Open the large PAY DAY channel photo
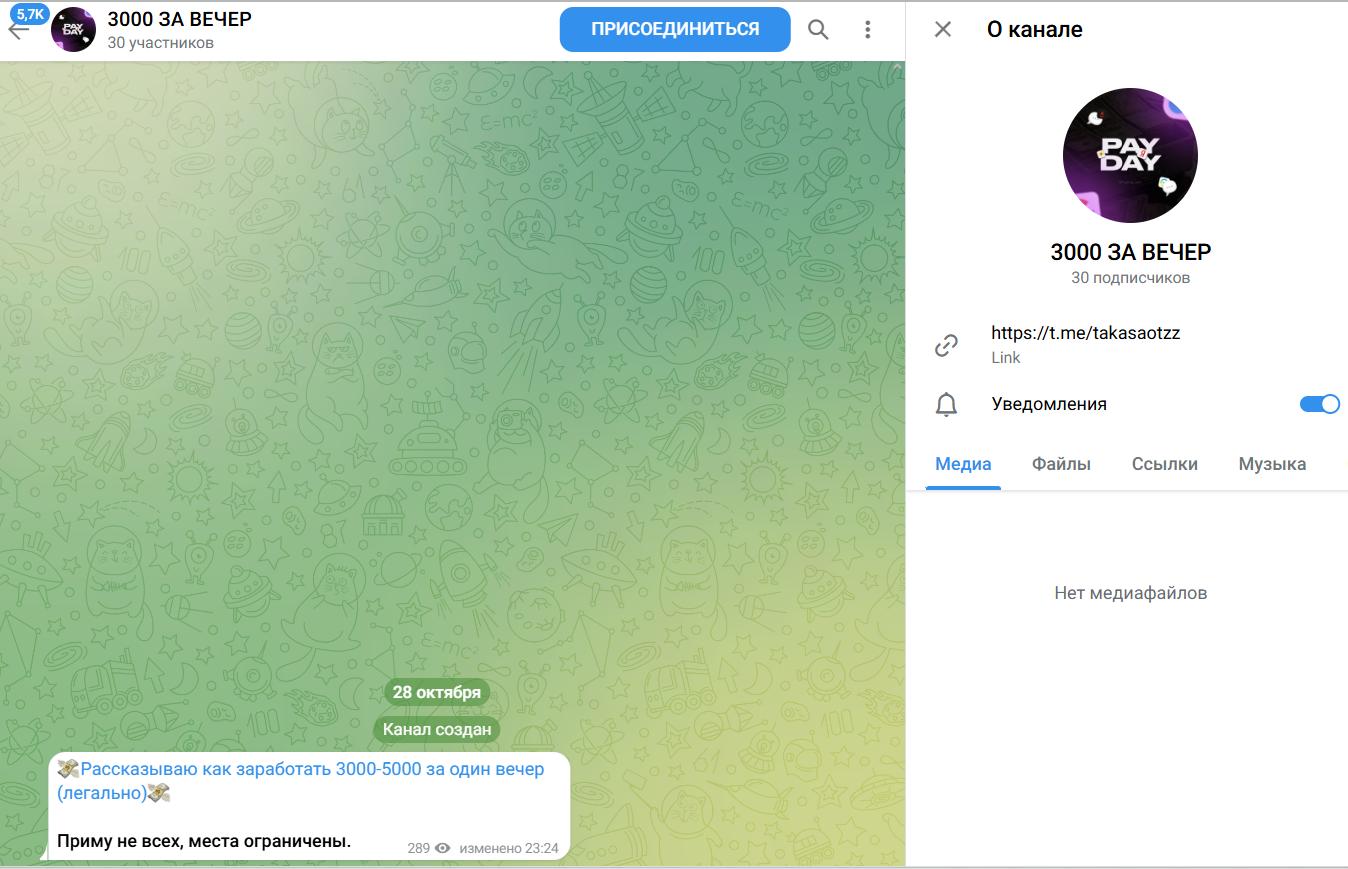The image size is (1348, 869). [x=1130, y=155]
